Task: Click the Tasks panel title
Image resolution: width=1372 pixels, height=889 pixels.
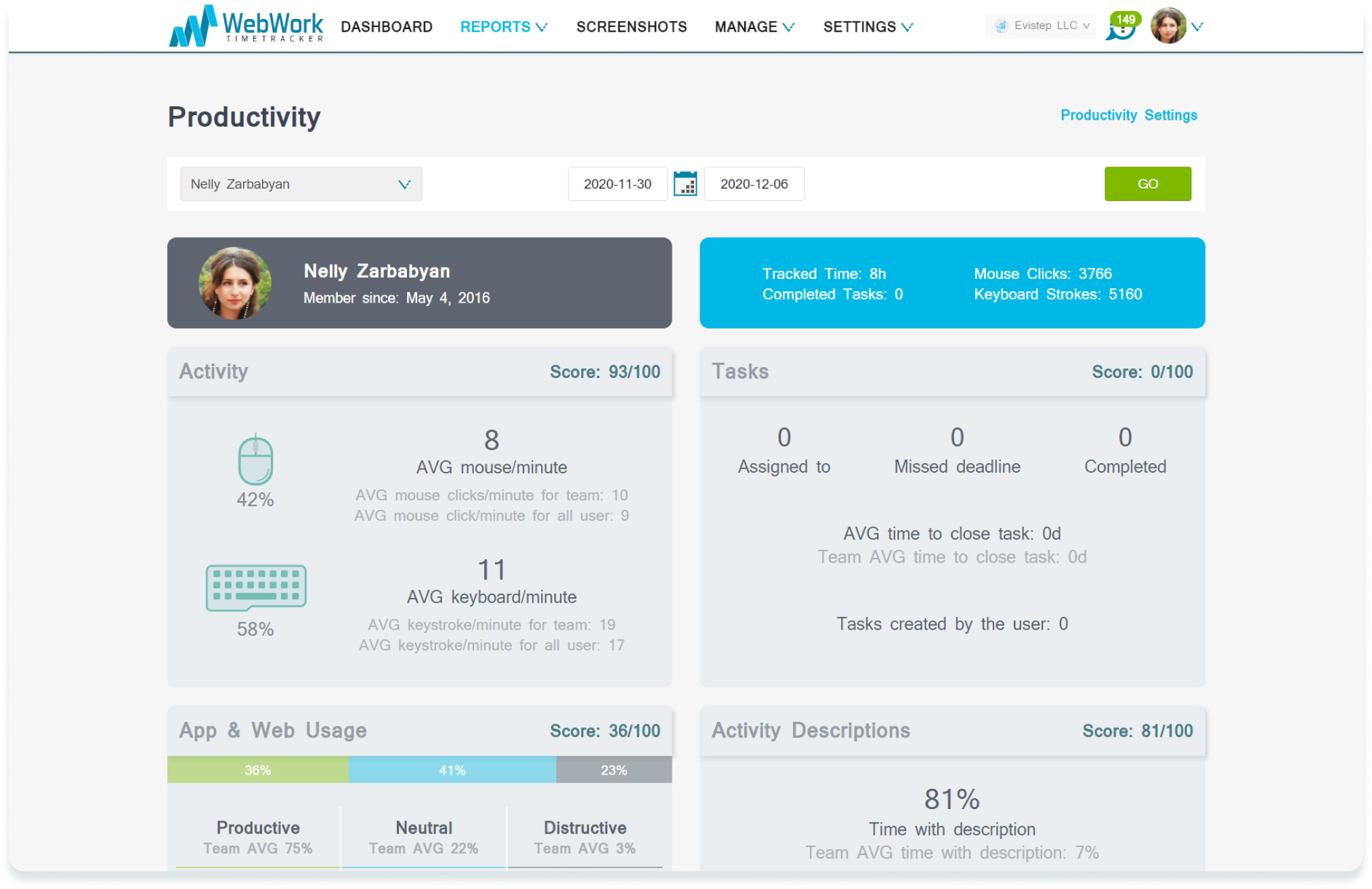Action: pos(740,371)
